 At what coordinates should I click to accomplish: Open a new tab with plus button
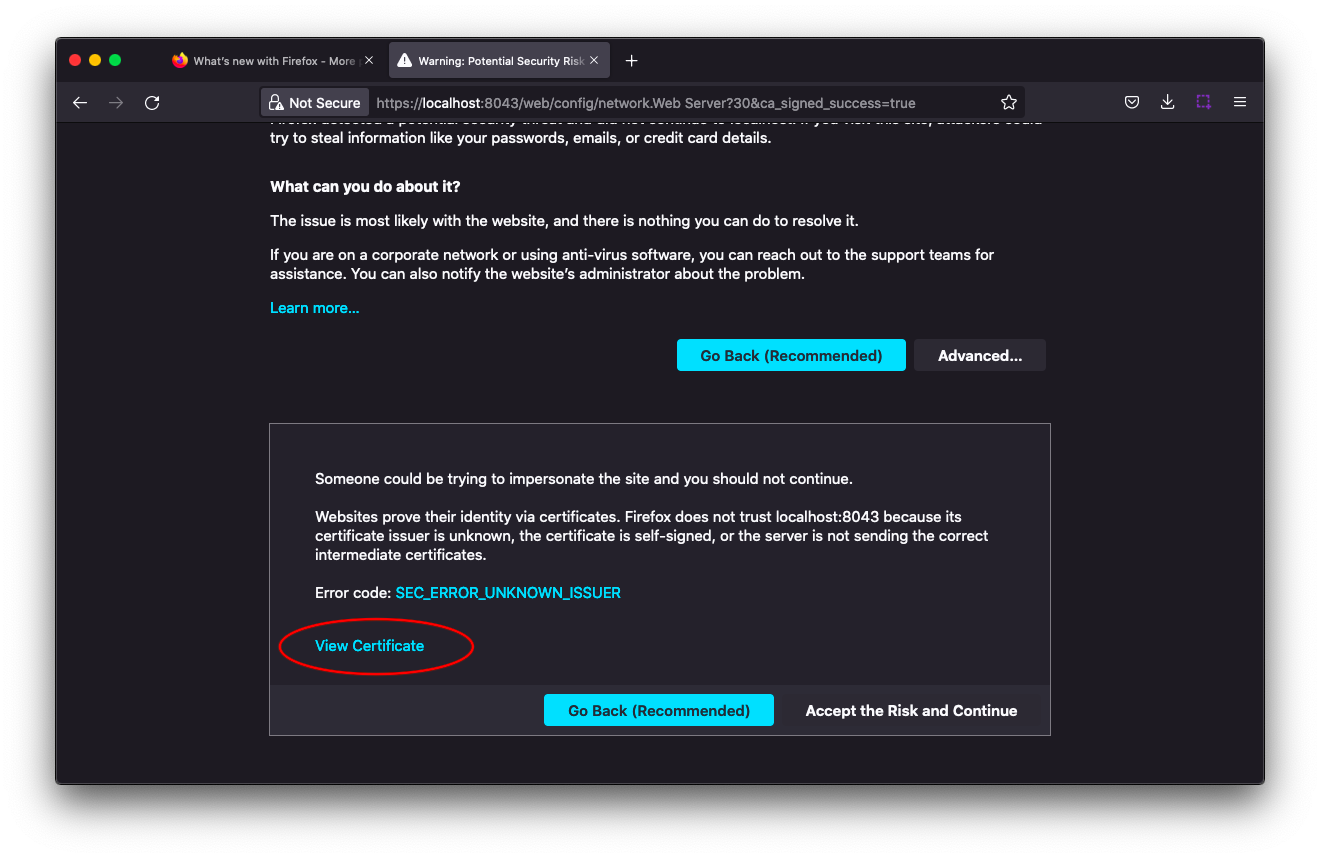coord(631,61)
